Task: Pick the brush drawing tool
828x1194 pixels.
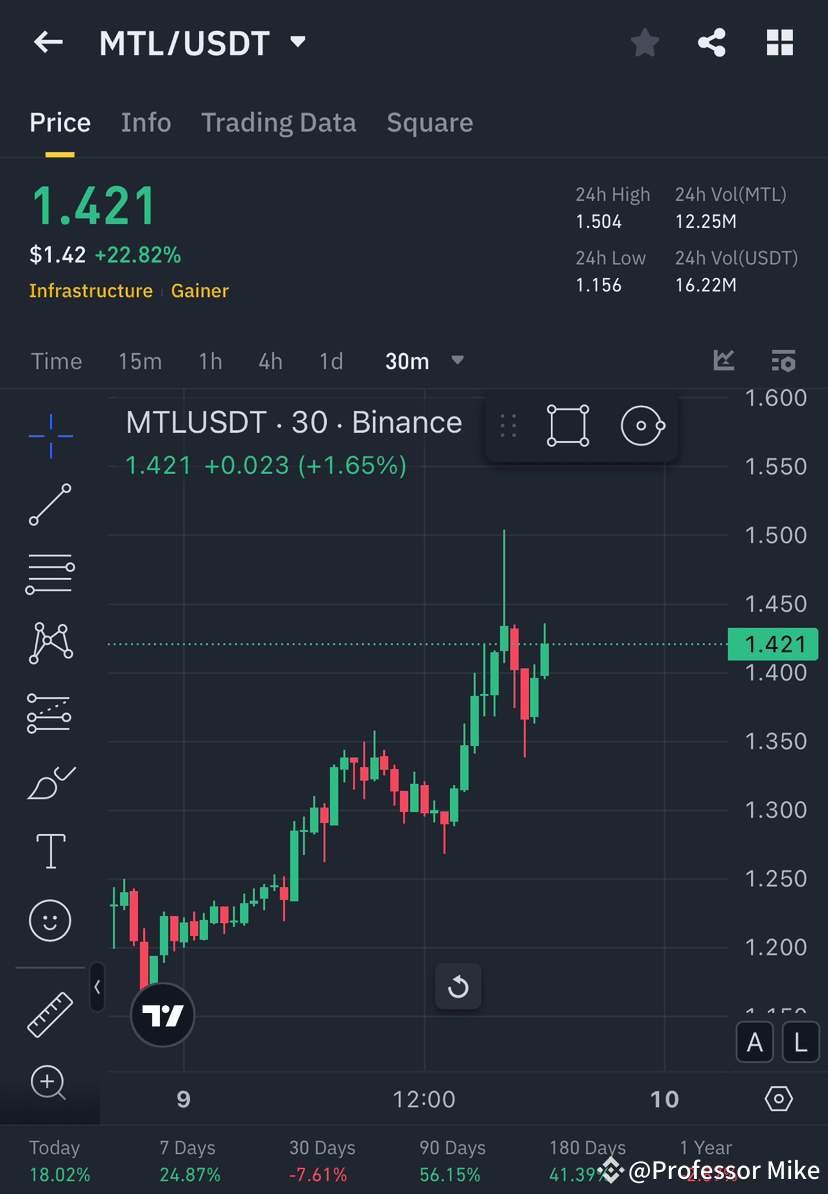Action: (x=50, y=782)
